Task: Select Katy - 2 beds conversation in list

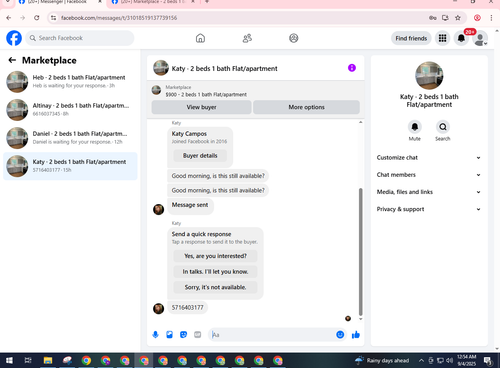Action: coord(70,166)
